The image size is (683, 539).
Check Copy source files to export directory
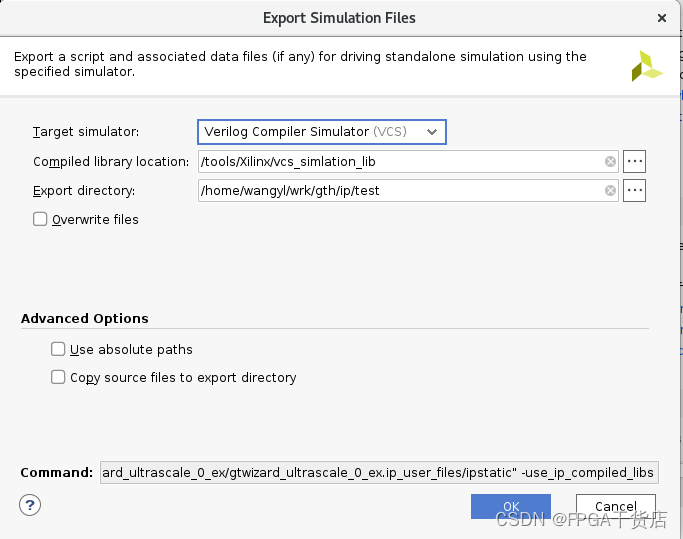point(58,377)
